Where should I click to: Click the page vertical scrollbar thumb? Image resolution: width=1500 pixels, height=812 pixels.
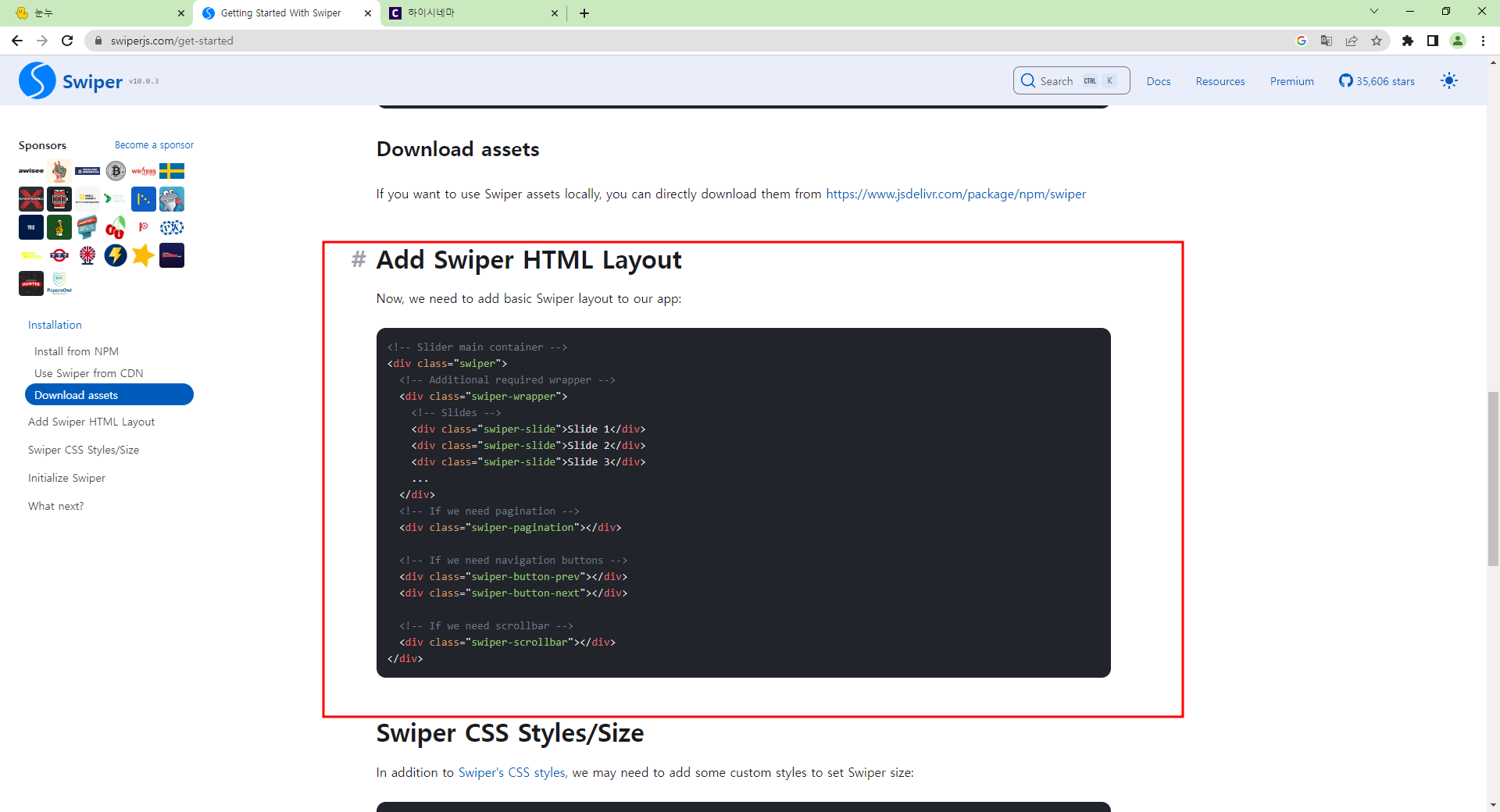pos(1493,479)
